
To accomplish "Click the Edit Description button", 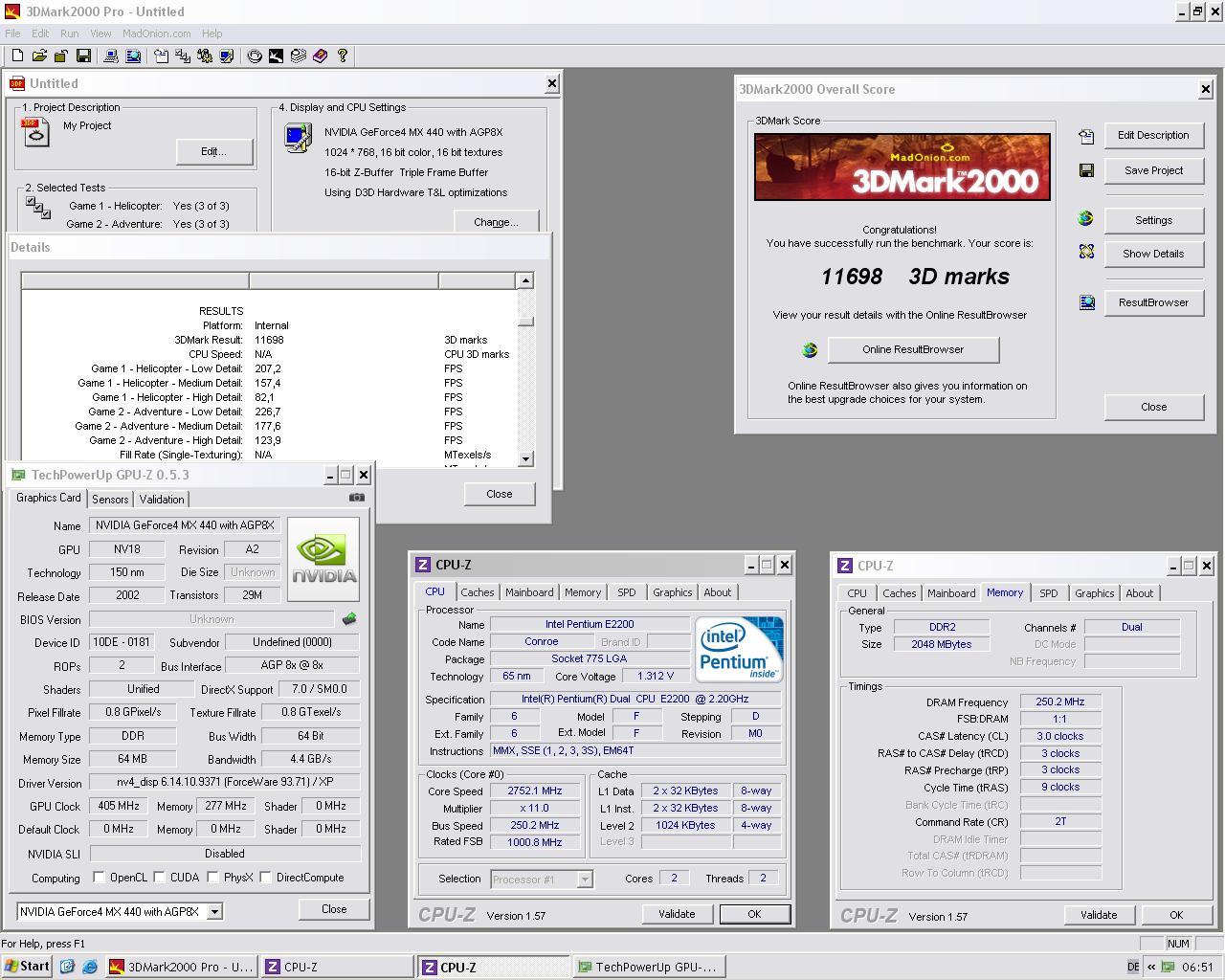I will click(1153, 135).
